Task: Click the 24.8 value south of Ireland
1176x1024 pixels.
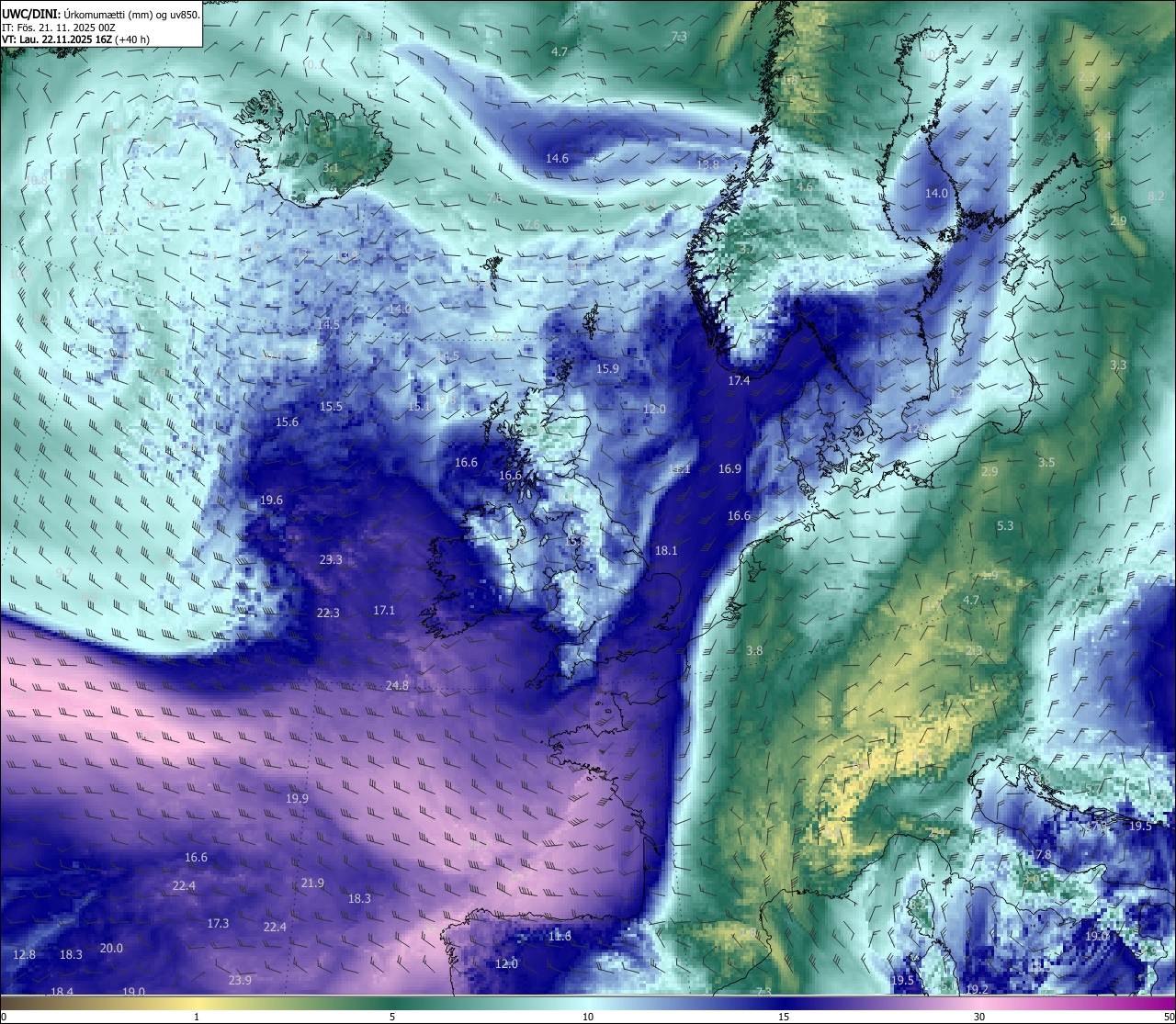Action: pos(397,686)
